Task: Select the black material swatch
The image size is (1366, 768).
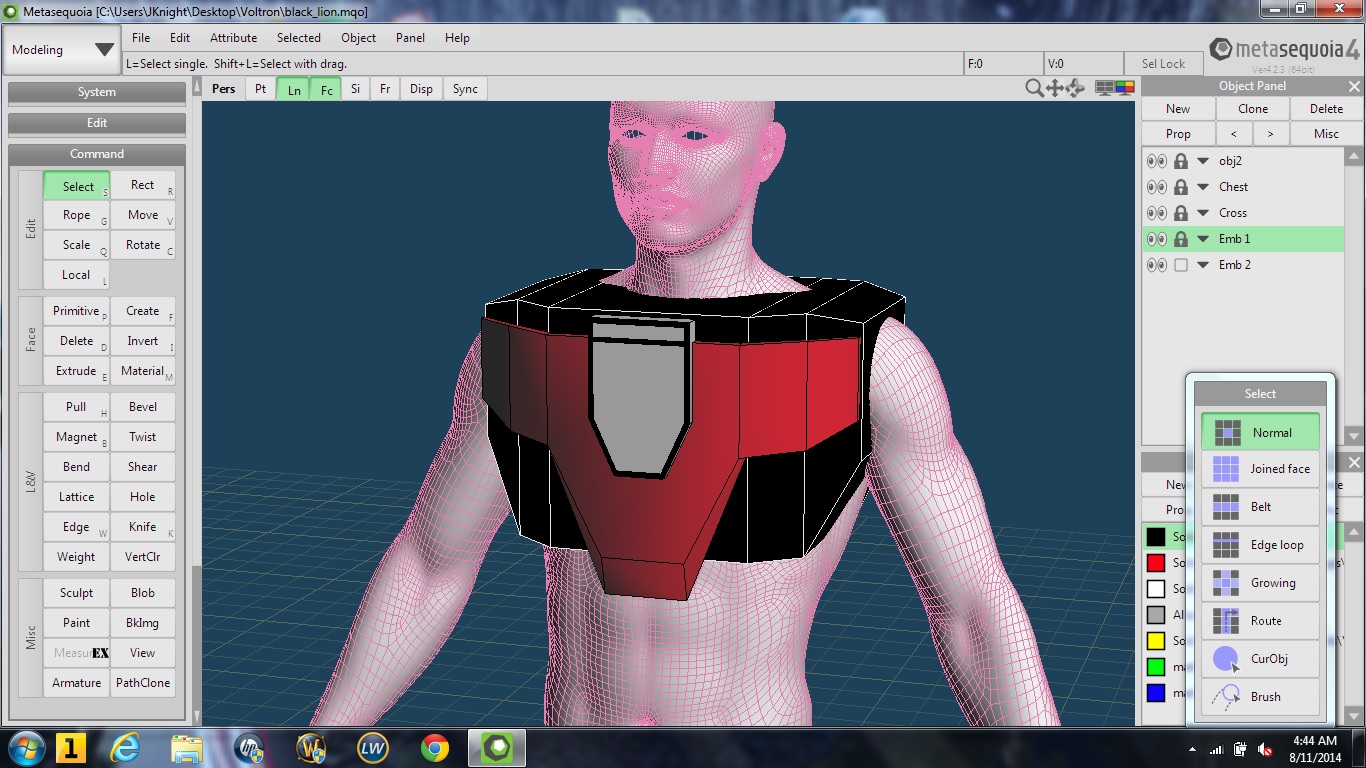Action: coord(1156,537)
